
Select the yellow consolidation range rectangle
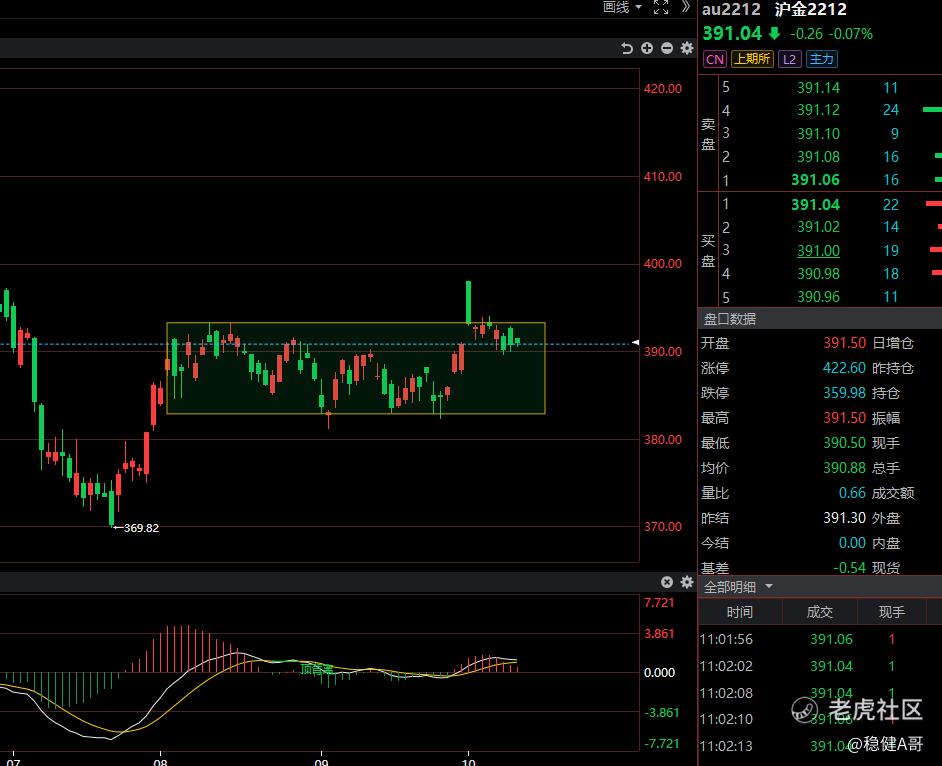point(356,368)
